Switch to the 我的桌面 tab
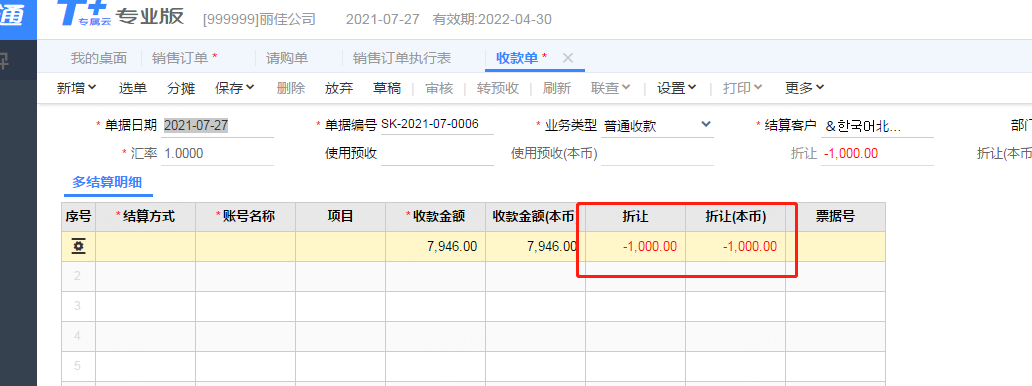 [99, 58]
